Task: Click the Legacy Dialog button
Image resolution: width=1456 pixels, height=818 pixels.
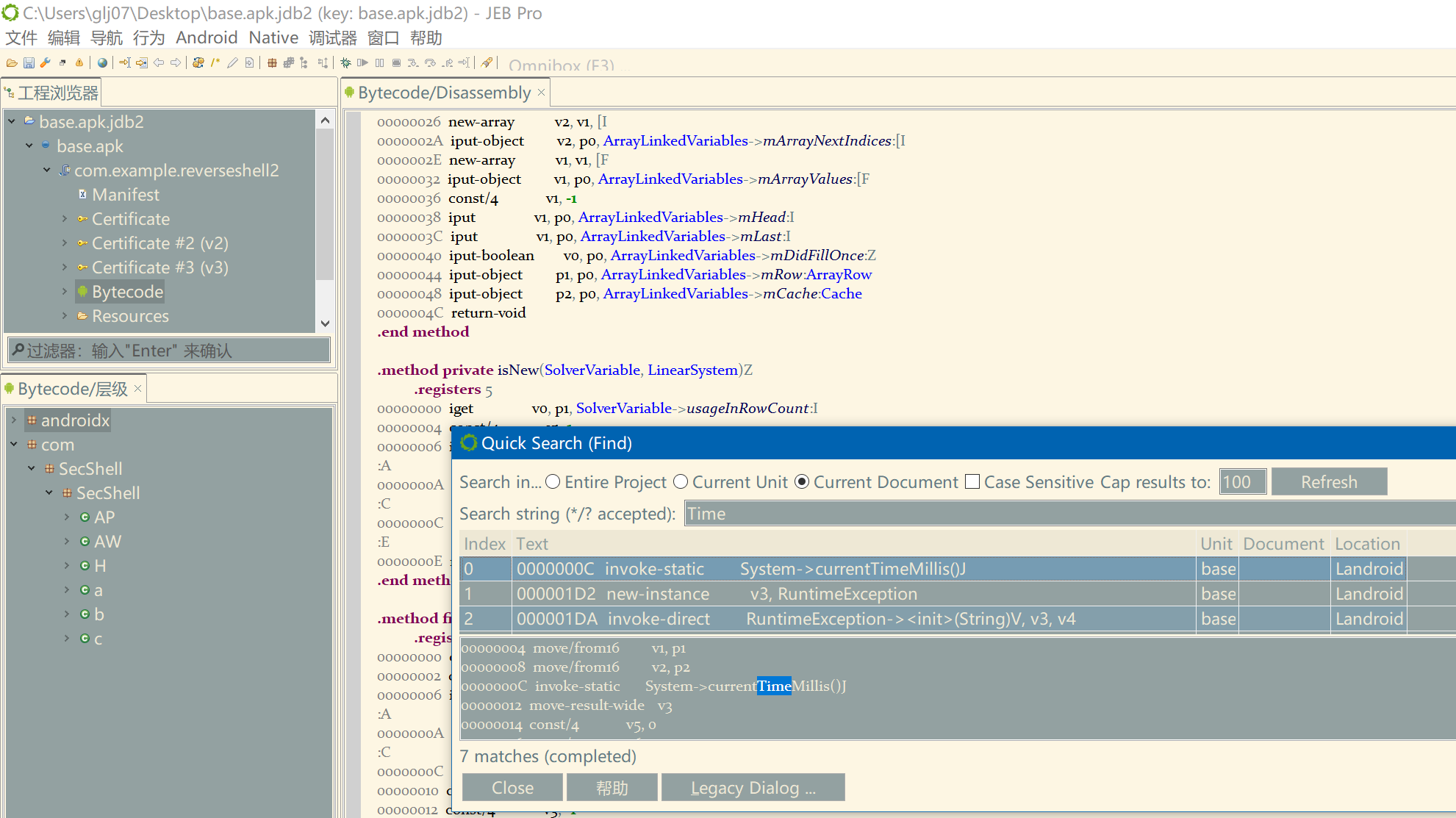Action: pyautogui.click(x=753, y=788)
